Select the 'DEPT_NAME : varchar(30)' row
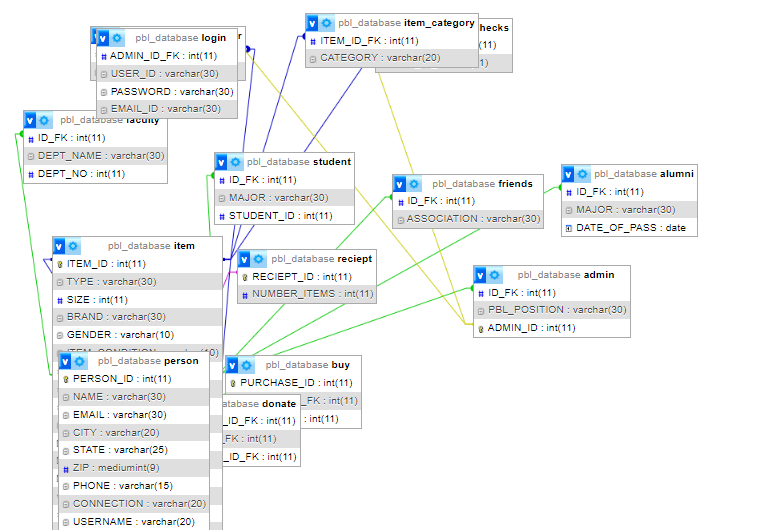The width and height of the screenshot is (767, 530). pyautogui.click(x=95, y=156)
